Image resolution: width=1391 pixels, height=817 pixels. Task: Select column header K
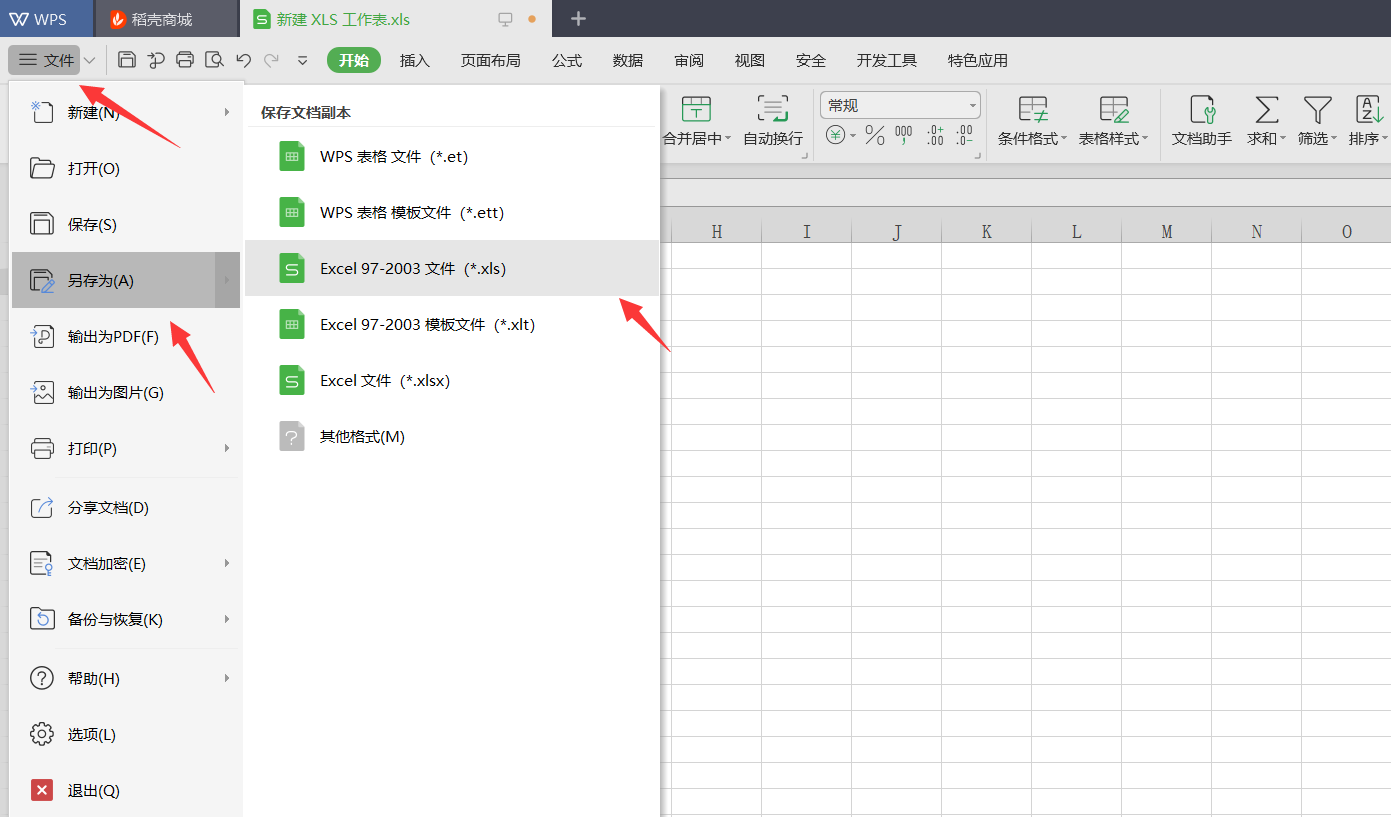pyautogui.click(x=986, y=232)
